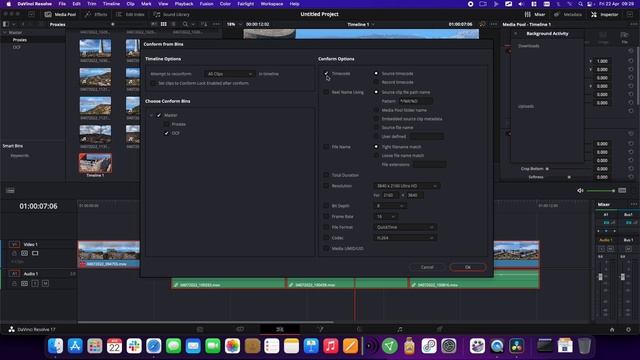640x360 pixels.
Task: Open the Help menu
Action: coord(294,4)
